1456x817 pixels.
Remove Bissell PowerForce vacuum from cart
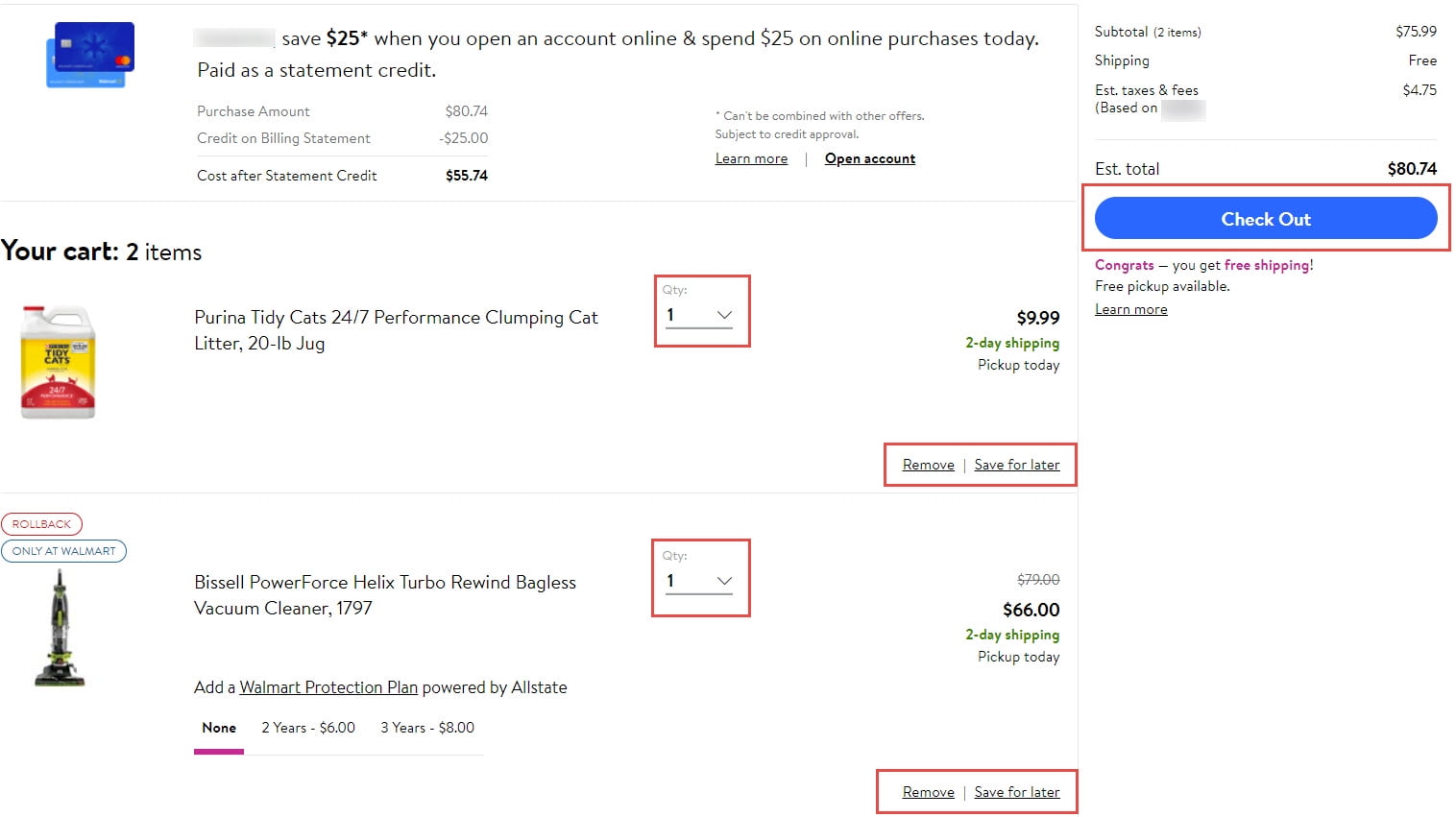[928, 792]
